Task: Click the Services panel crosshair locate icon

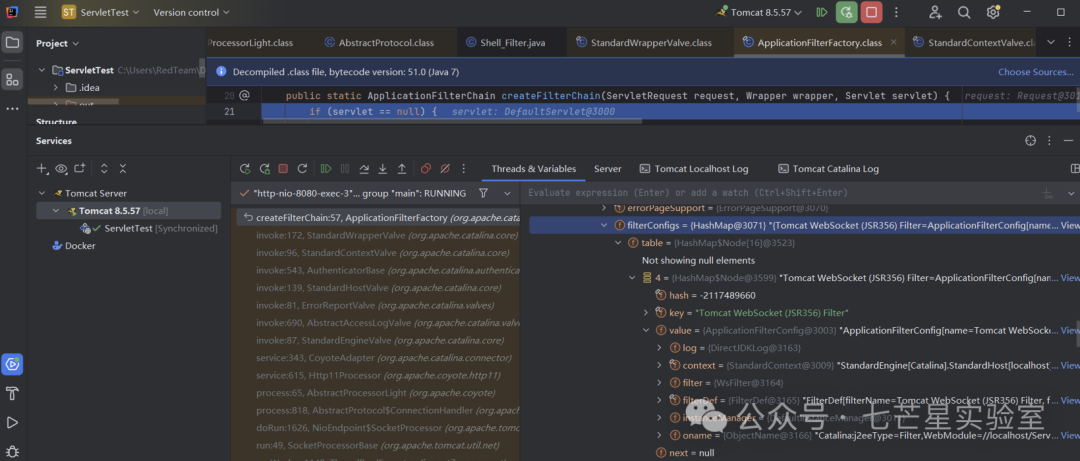Action: [x=1030, y=141]
